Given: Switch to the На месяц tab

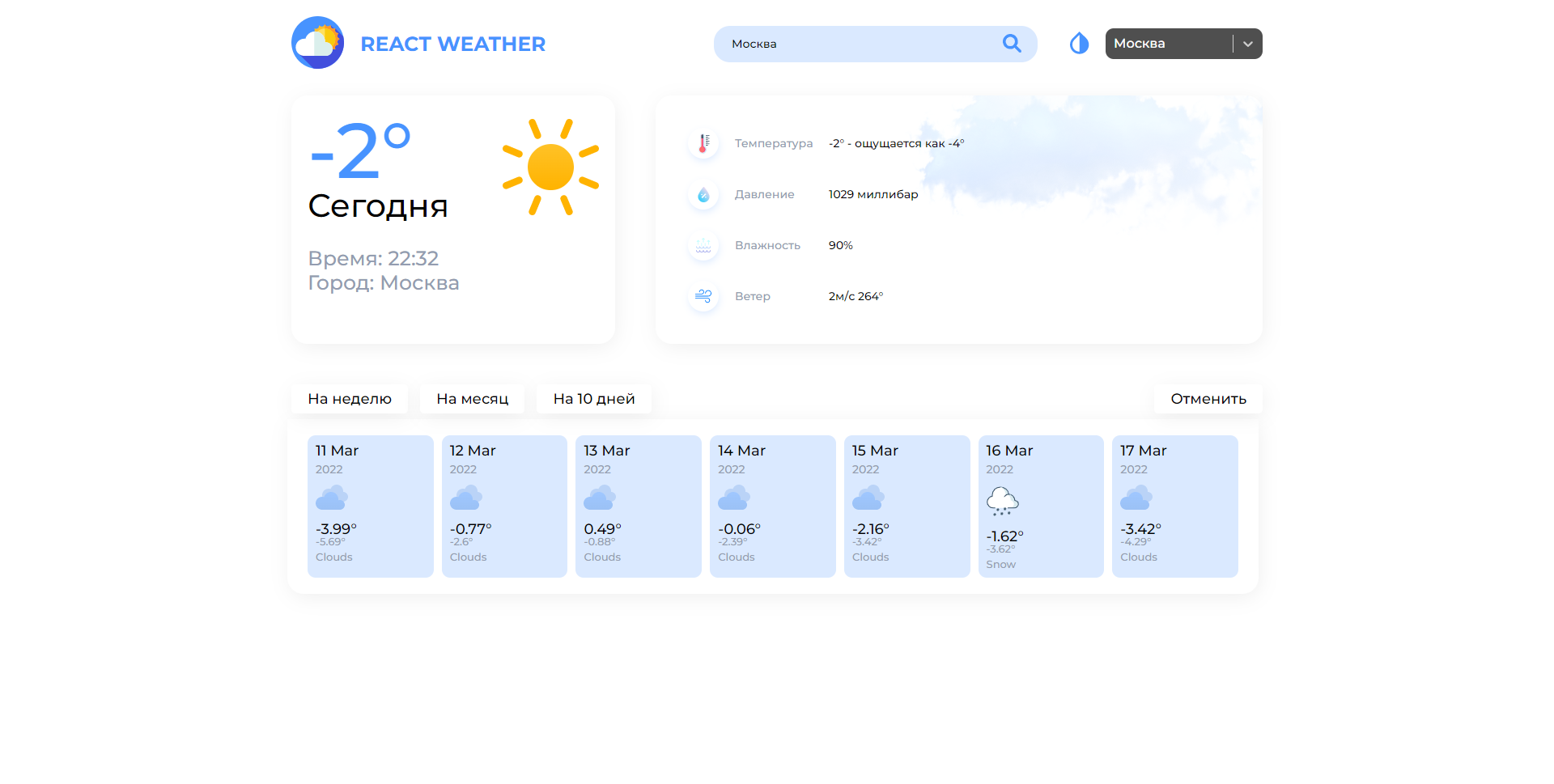Looking at the screenshot, I should [472, 399].
